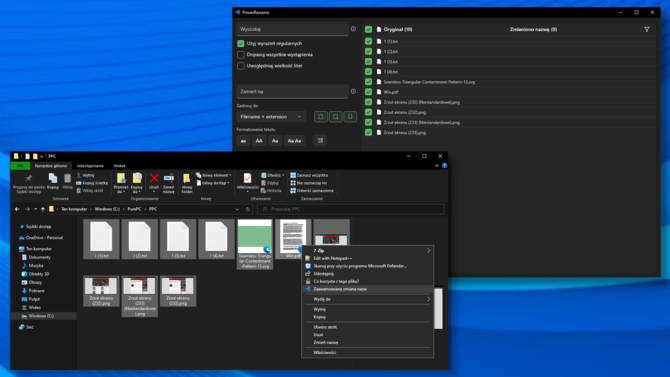
Task: Click 'Ten komputer' in breadcrumb path
Action: [x=74, y=209]
